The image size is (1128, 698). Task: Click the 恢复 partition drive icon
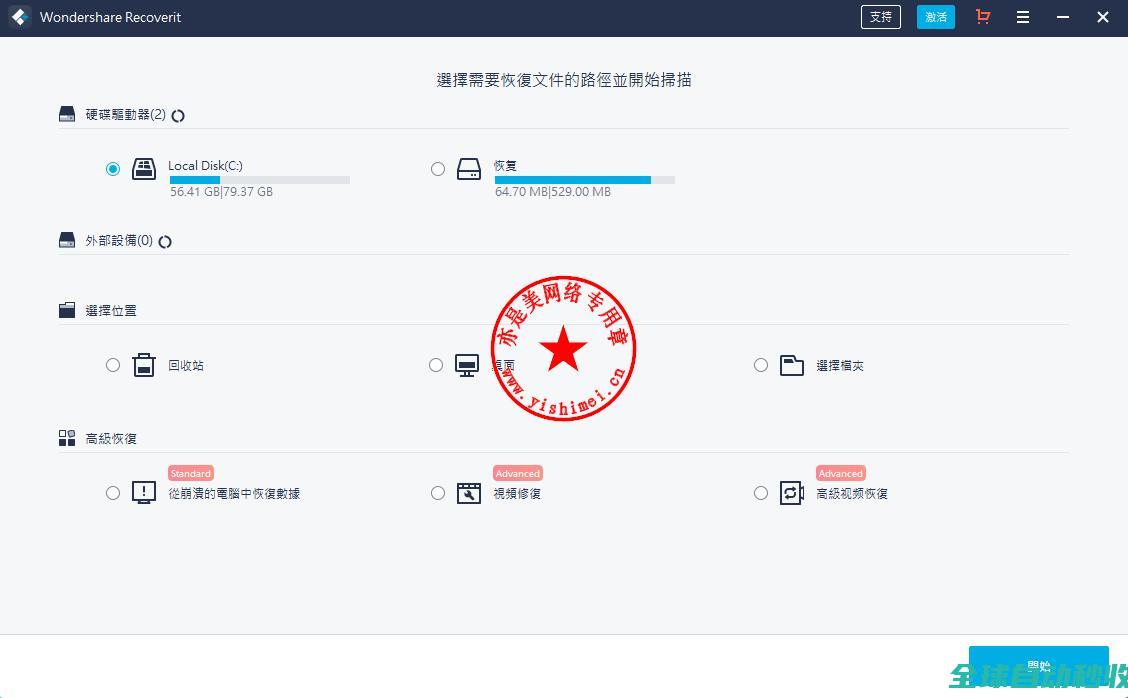pyautogui.click(x=469, y=169)
